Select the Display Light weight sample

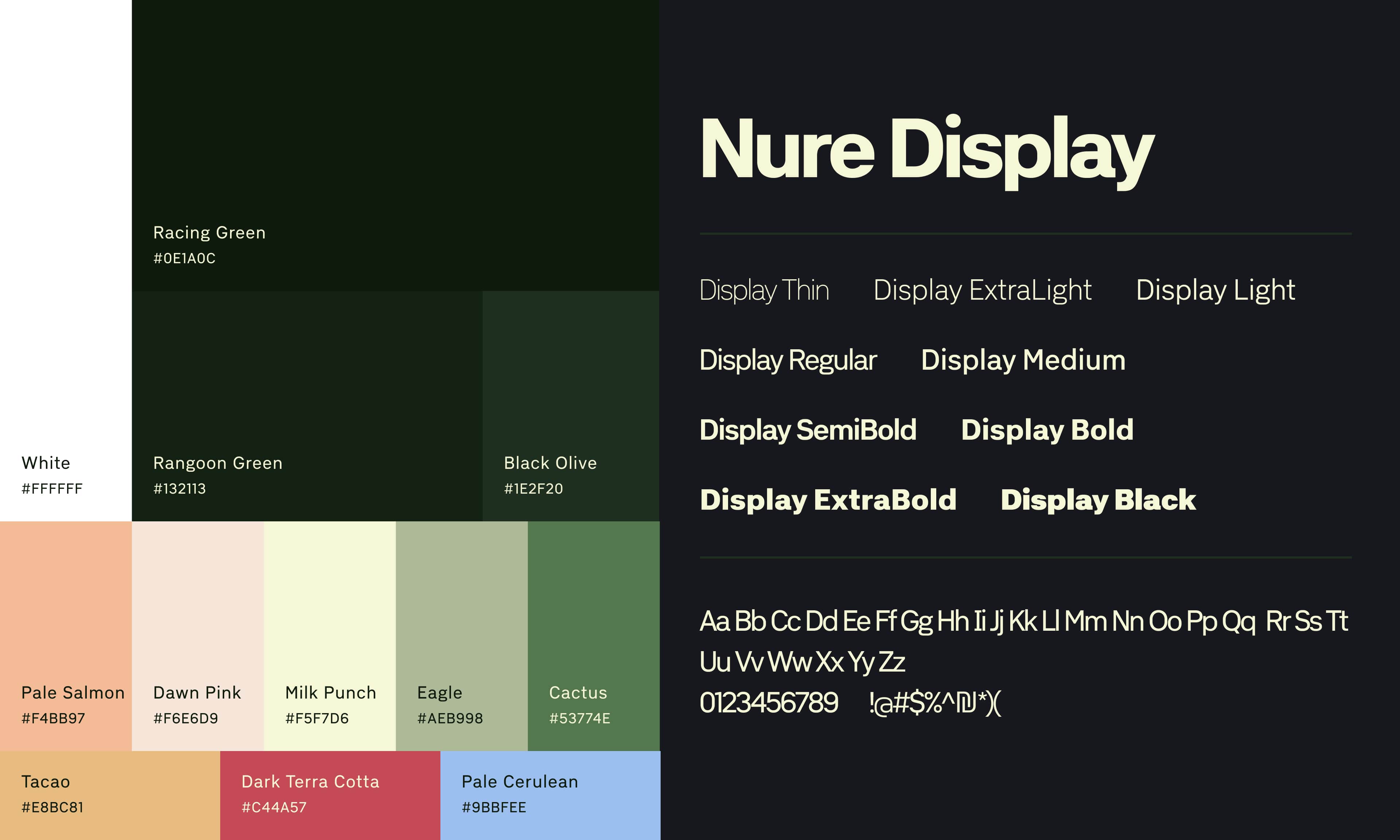pyautogui.click(x=1216, y=291)
